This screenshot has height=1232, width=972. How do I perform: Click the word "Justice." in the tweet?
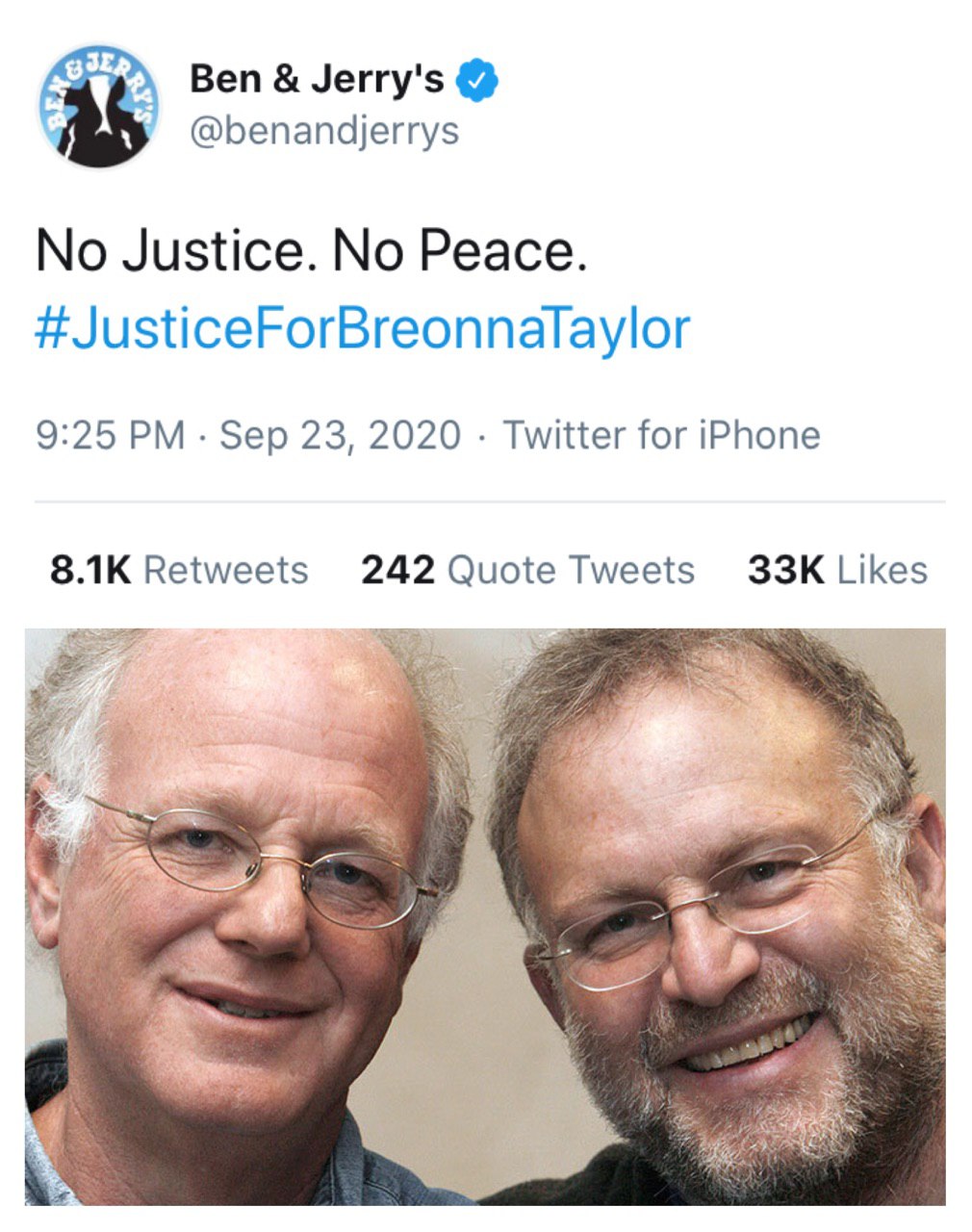coord(220,252)
